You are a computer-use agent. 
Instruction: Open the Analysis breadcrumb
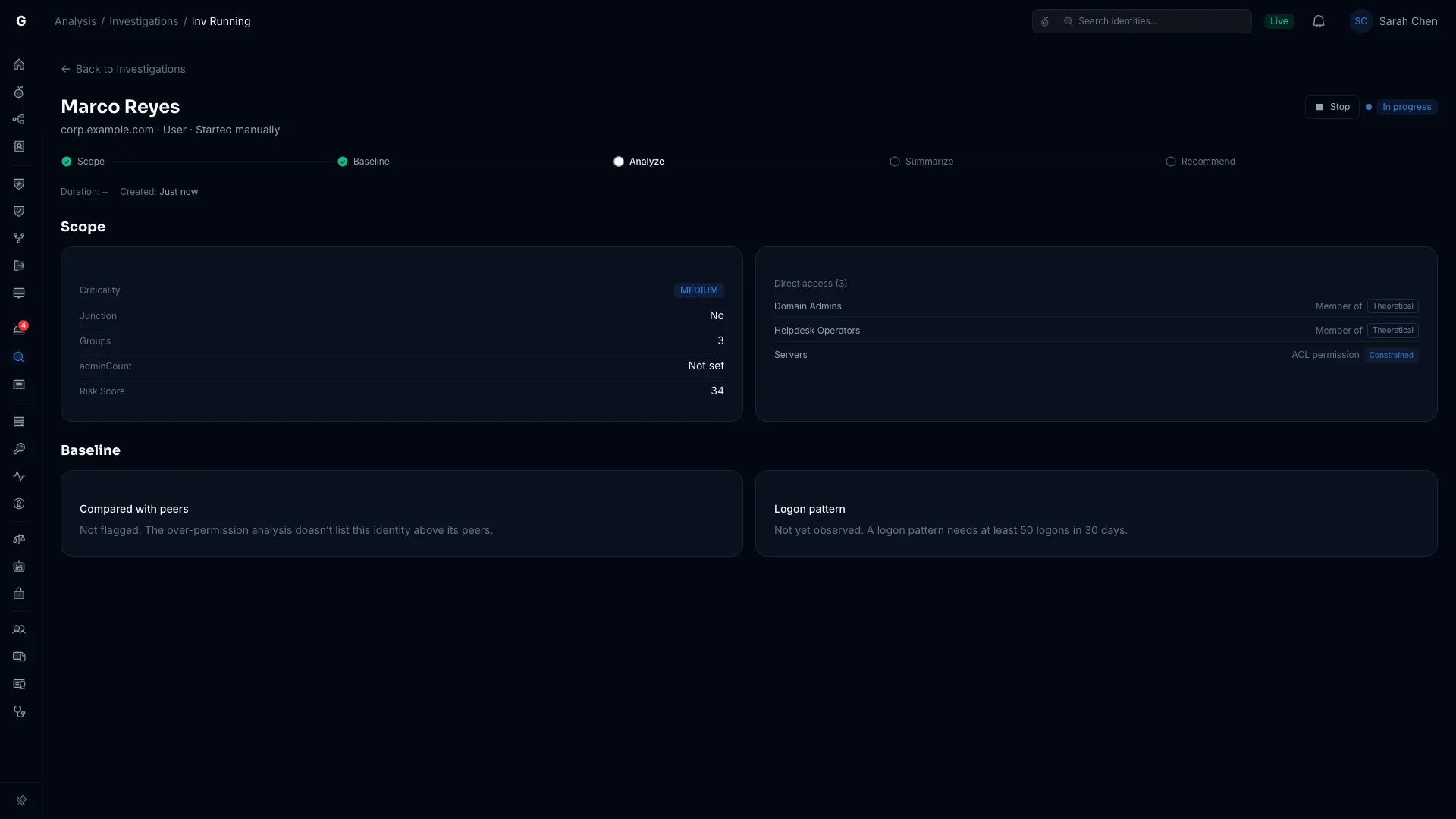click(75, 21)
